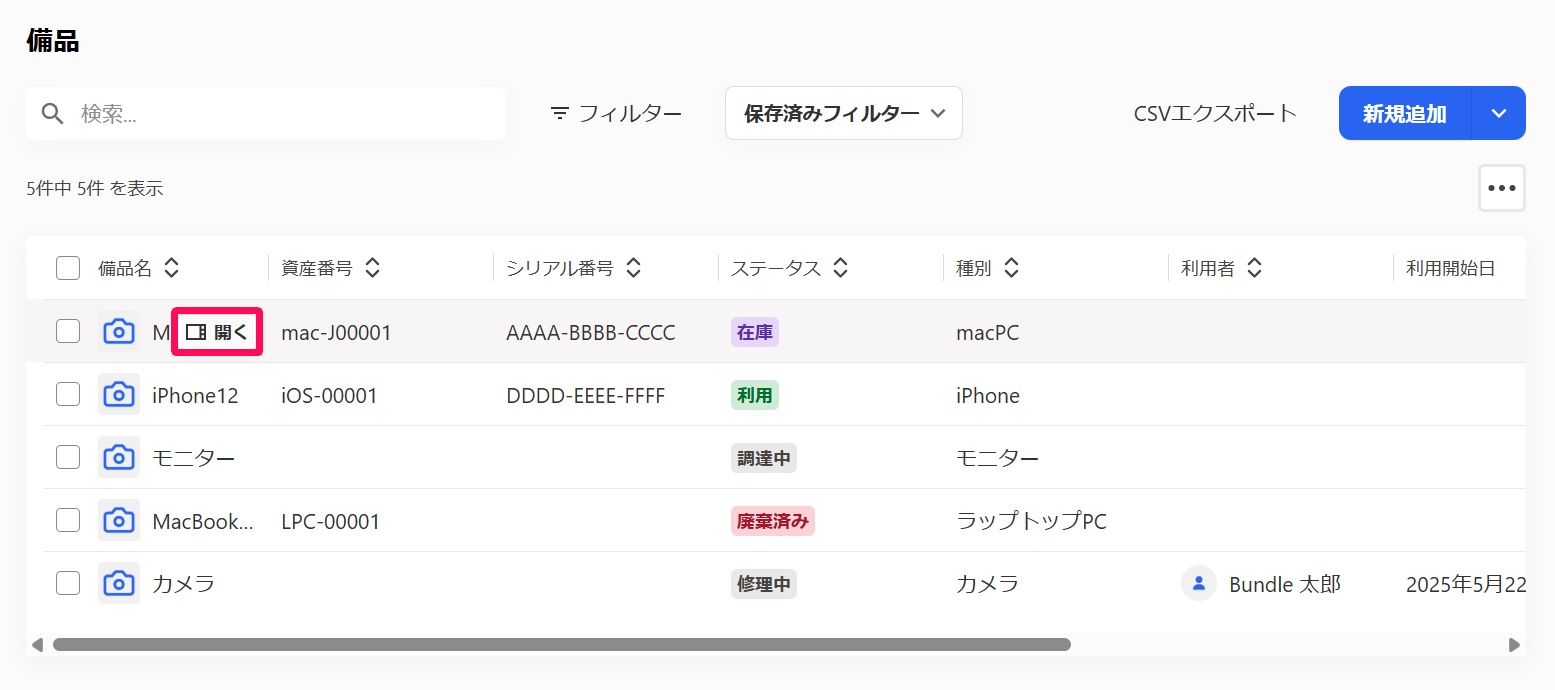Click the 修理中 status badge
1555x690 pixels.
[x=764, y=584]
